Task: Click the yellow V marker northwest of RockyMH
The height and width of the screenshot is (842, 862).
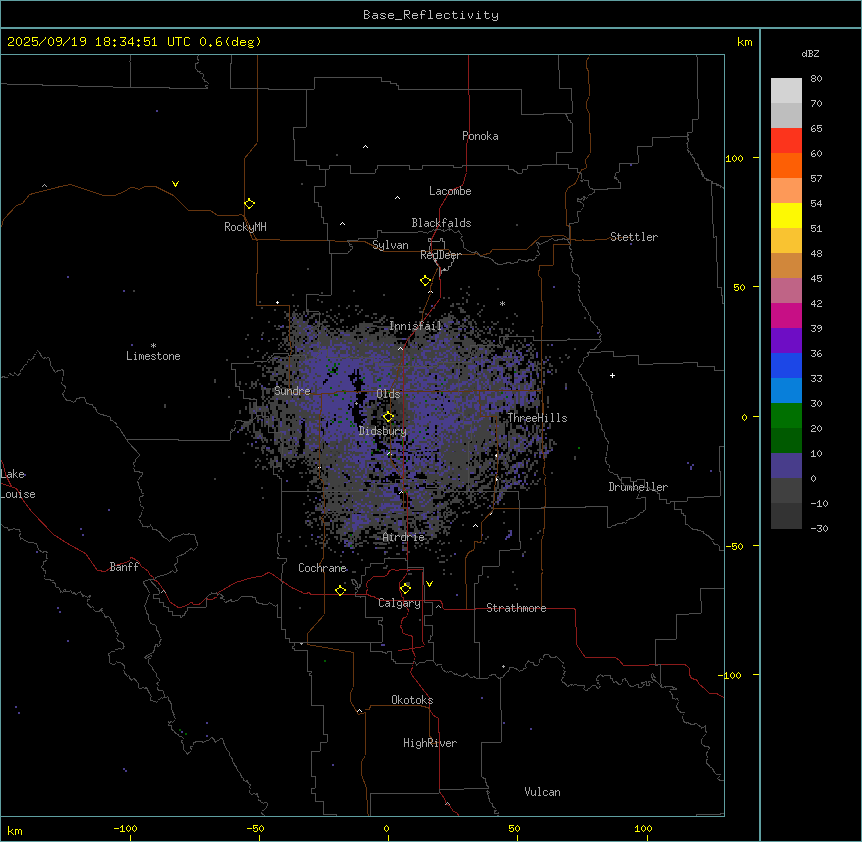Action: (175, 184)
